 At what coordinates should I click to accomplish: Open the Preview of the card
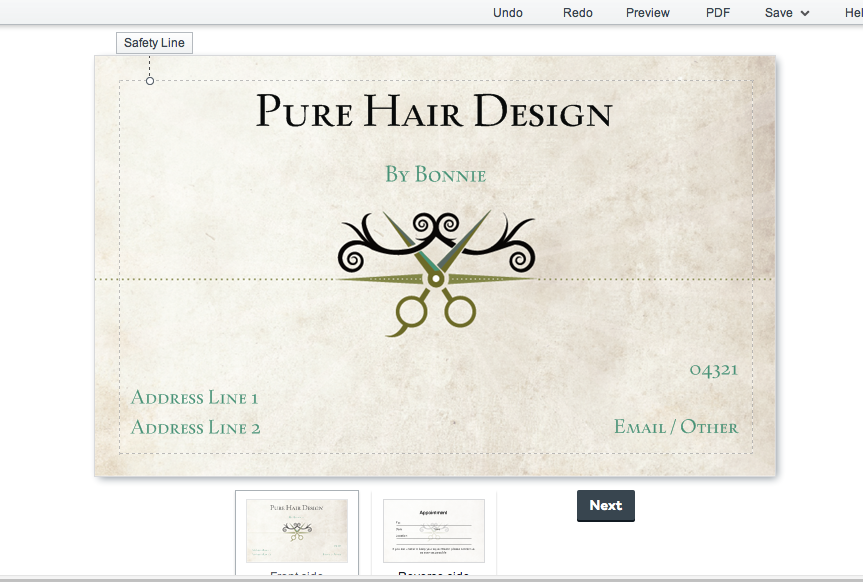[x=648, y=13]
